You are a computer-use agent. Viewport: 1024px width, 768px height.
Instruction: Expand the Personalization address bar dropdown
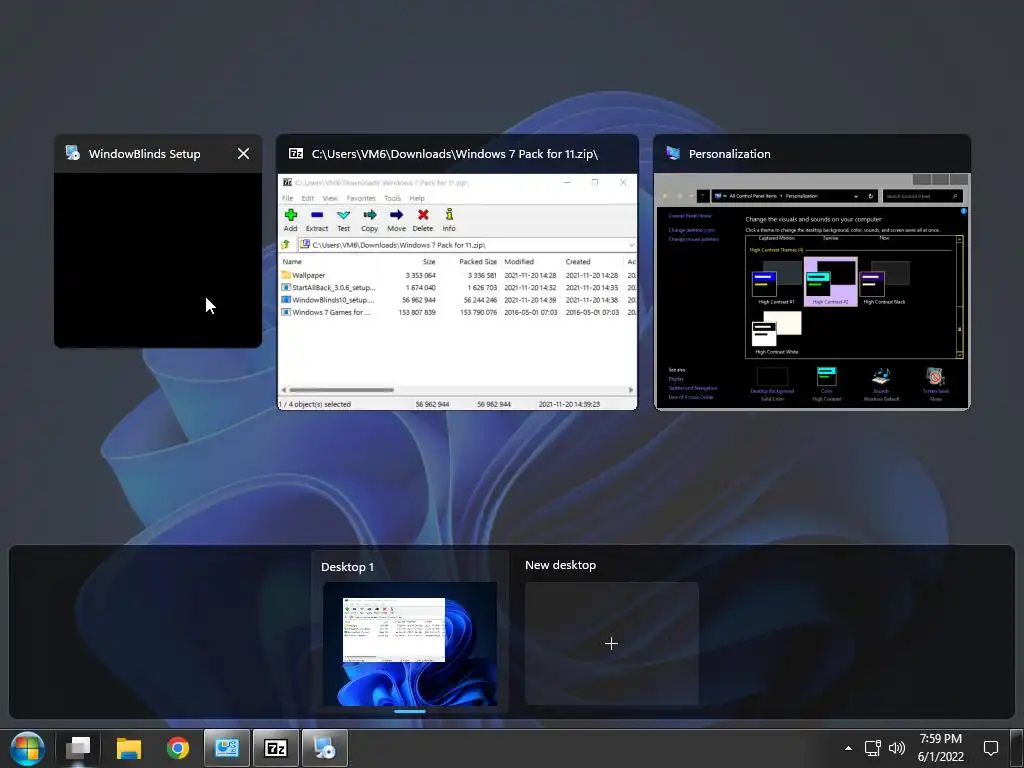[856, 196]
